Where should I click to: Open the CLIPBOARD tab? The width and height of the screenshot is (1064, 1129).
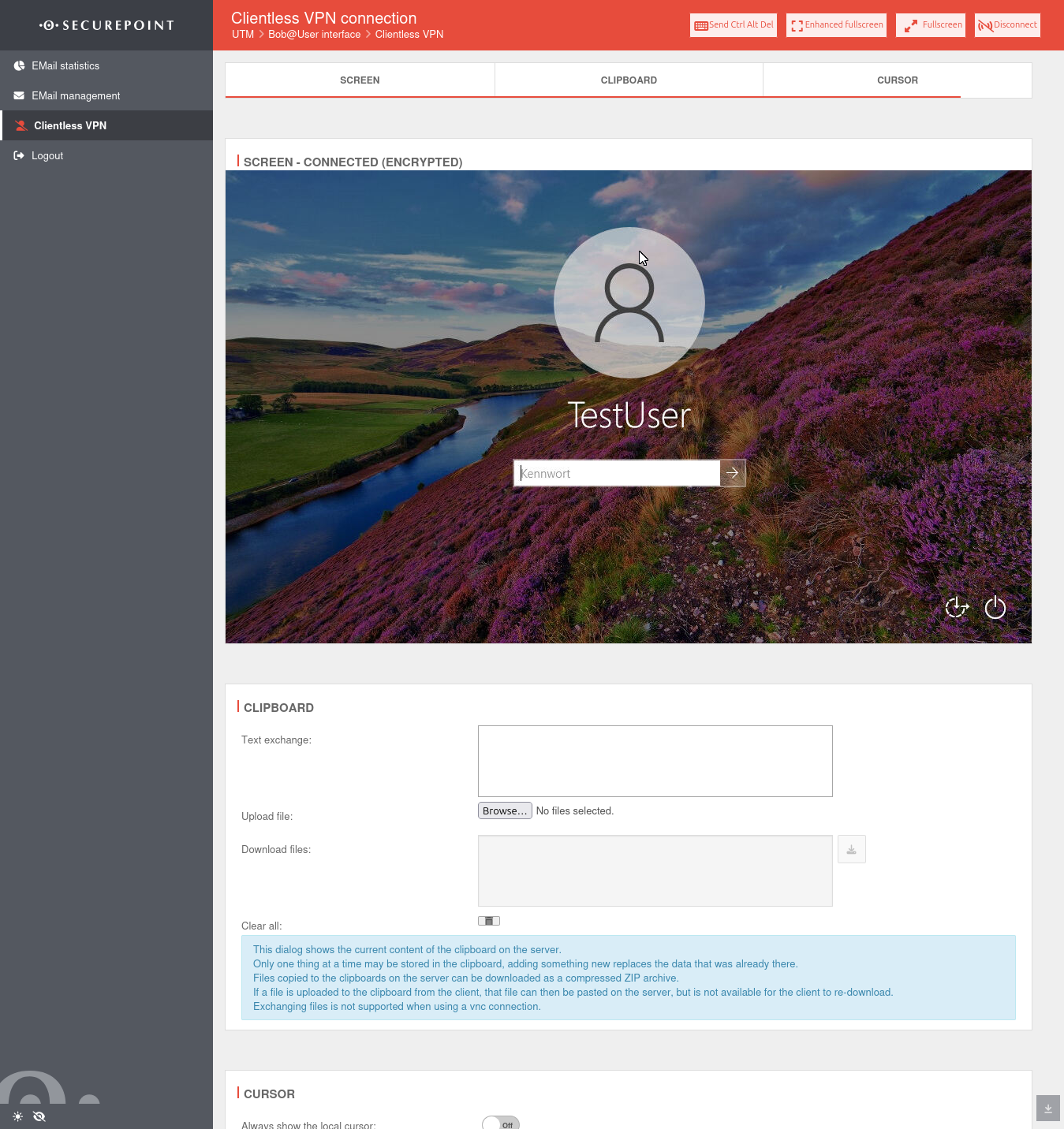click(x=629, y=80)
